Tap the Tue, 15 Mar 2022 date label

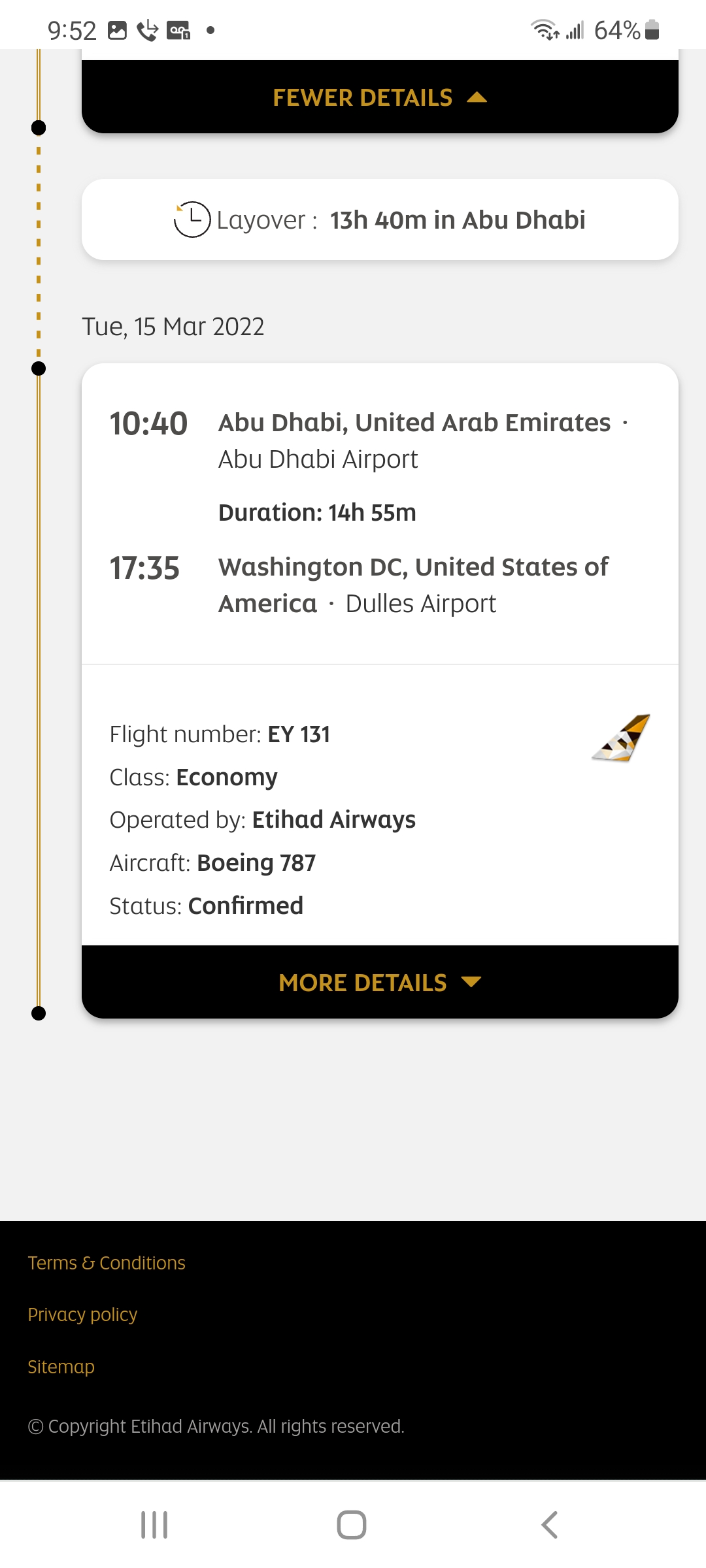pyautogui.click(x=173, y=327)
